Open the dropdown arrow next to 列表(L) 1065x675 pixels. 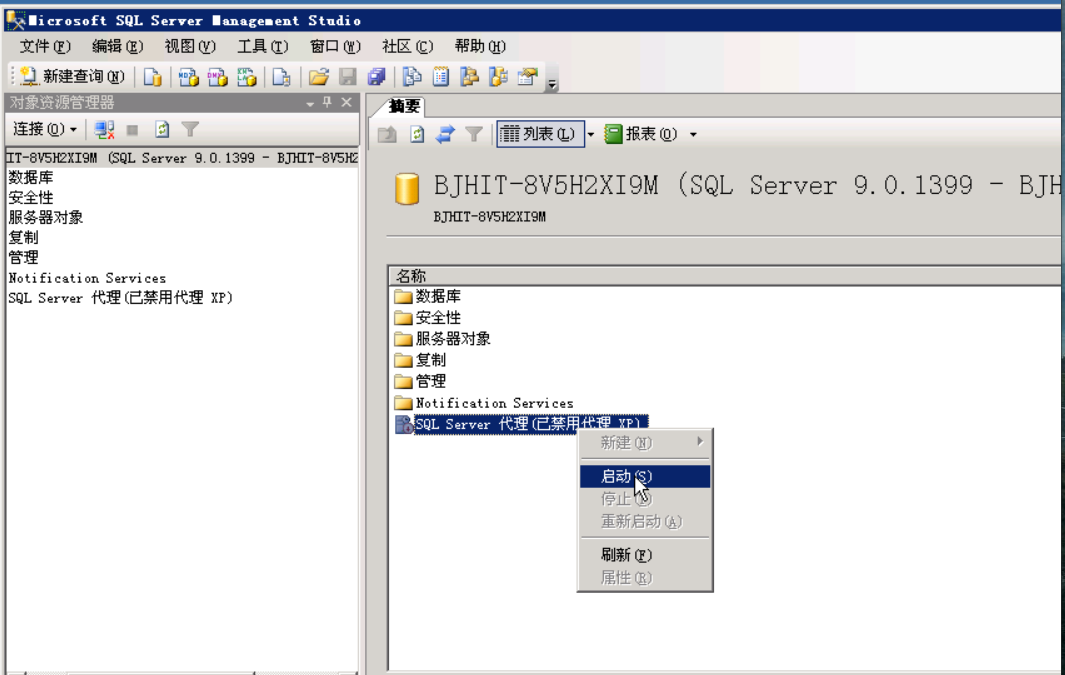[591, 134]
